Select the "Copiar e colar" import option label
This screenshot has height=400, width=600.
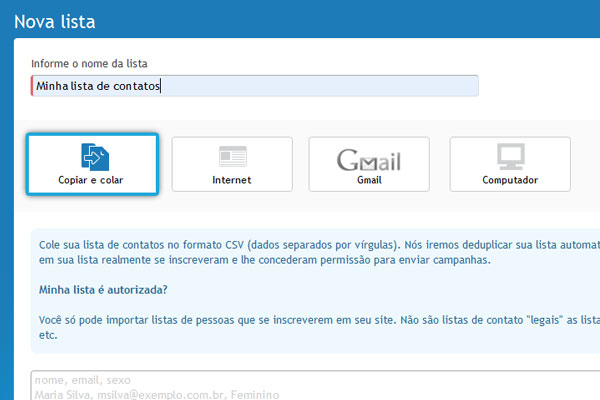point(92,180)
